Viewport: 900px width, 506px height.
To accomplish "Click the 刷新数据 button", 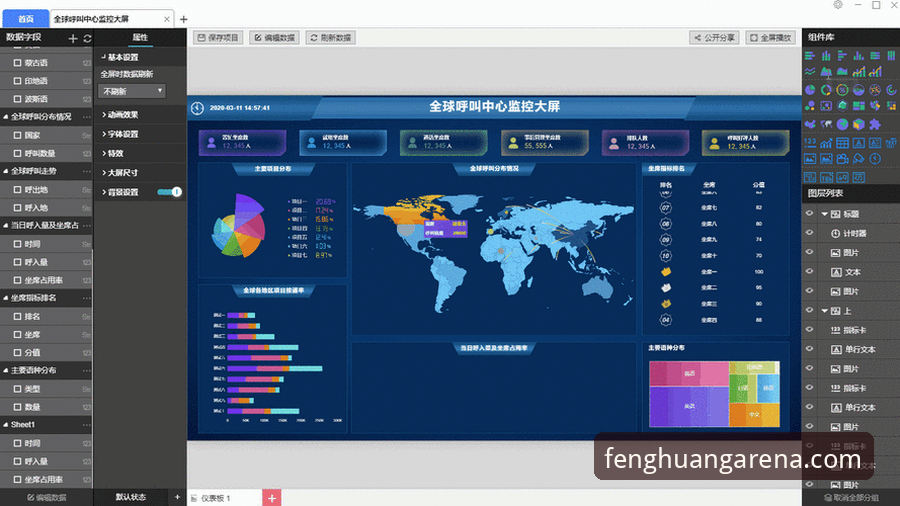I will [331, 38].
